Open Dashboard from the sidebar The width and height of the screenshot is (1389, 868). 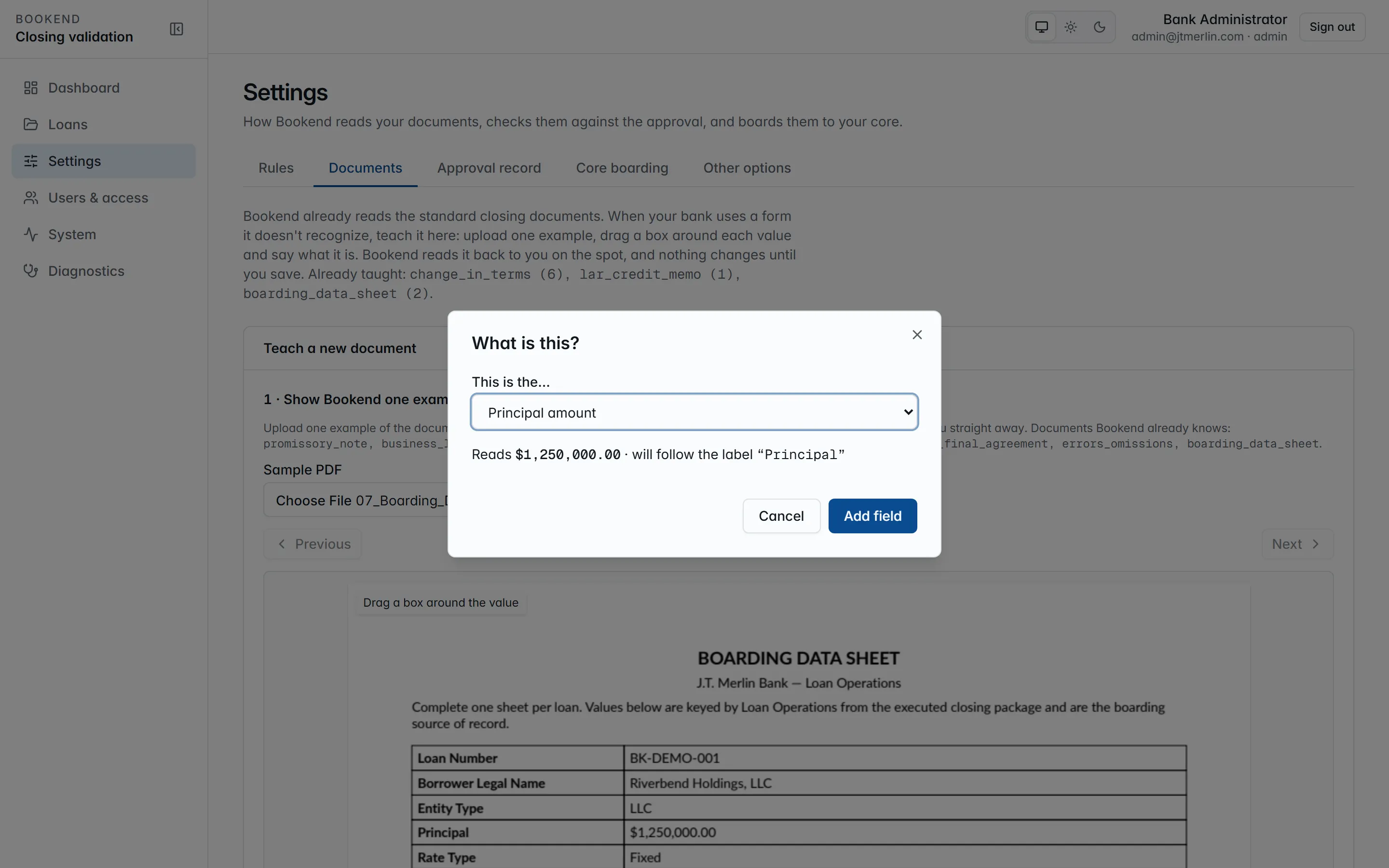(103, 88)
